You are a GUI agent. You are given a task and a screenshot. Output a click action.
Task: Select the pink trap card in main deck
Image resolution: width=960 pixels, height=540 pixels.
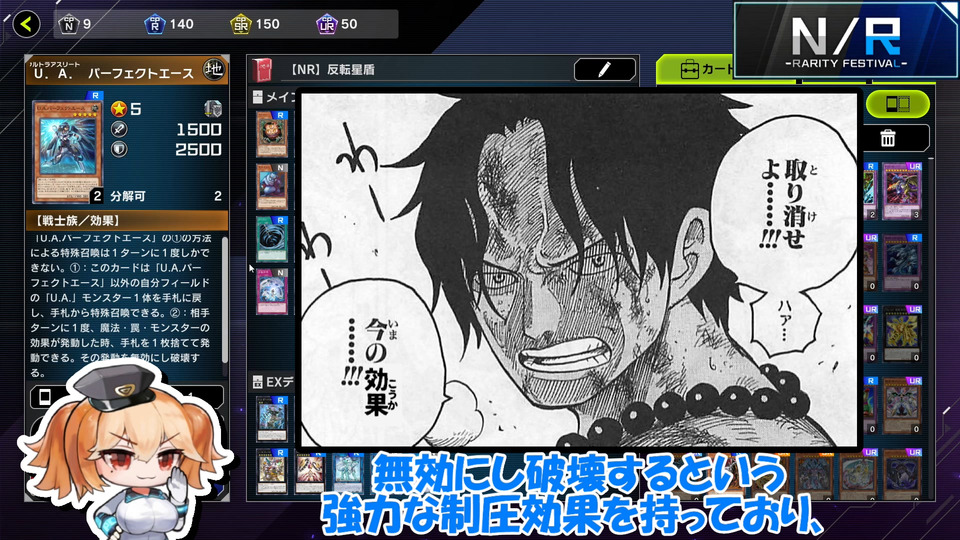pyautogui.click(x=271, y=291)
